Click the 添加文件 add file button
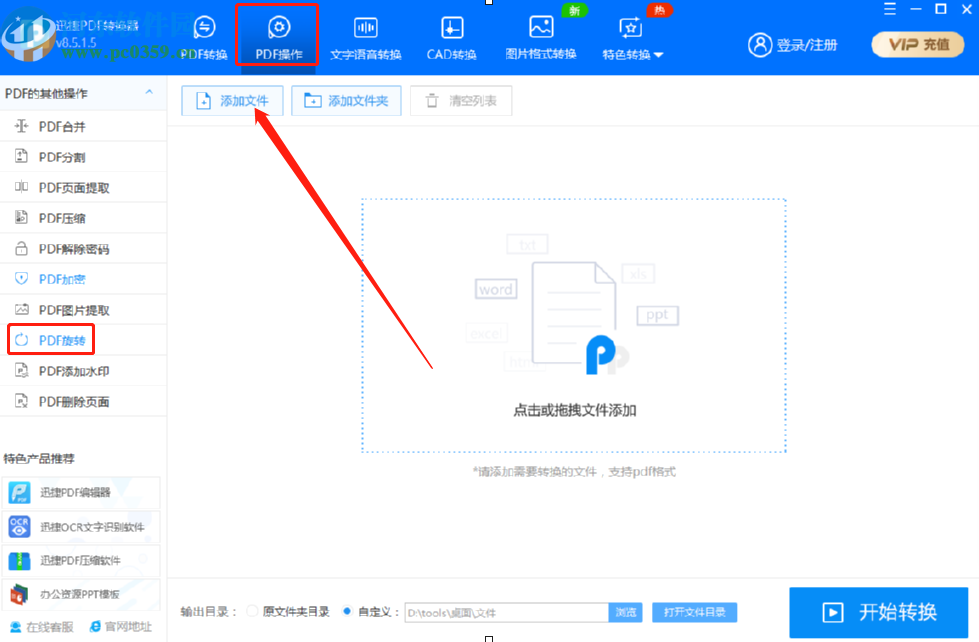Image resolution: width=979 pixels, height=642 pixels. [x=231, y=100]
